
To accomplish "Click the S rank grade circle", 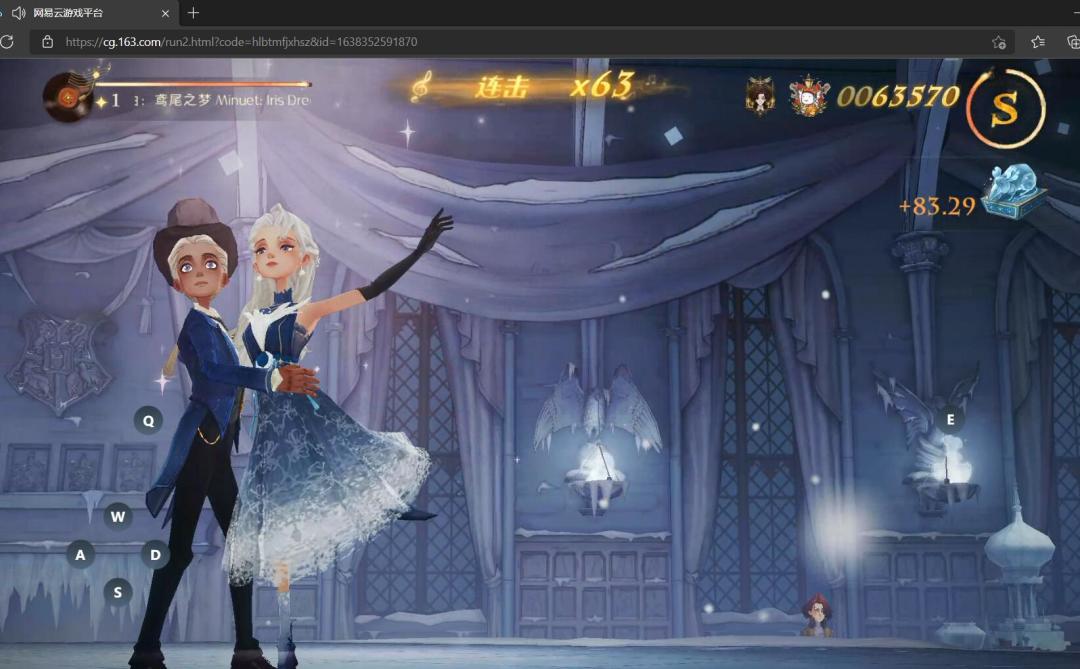I will tap(1006, 108).
